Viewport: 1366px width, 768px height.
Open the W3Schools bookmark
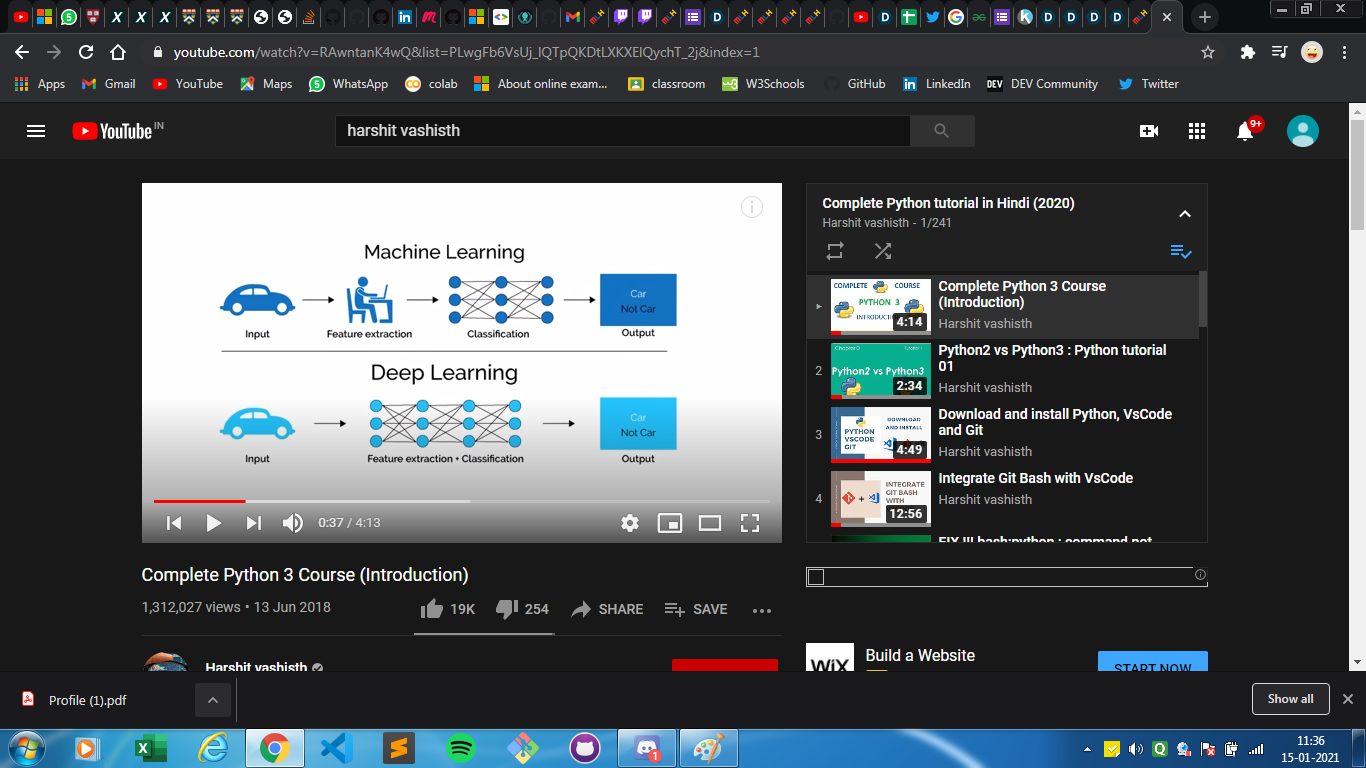coord(764,84)
